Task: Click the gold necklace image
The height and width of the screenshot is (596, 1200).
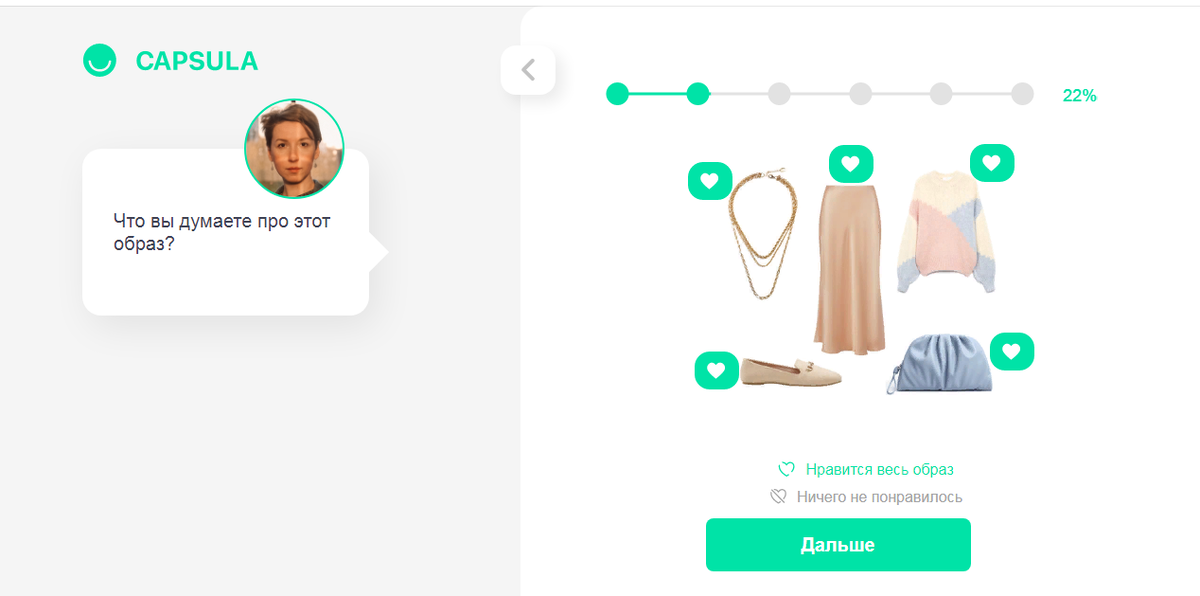Action: point(760,233)
